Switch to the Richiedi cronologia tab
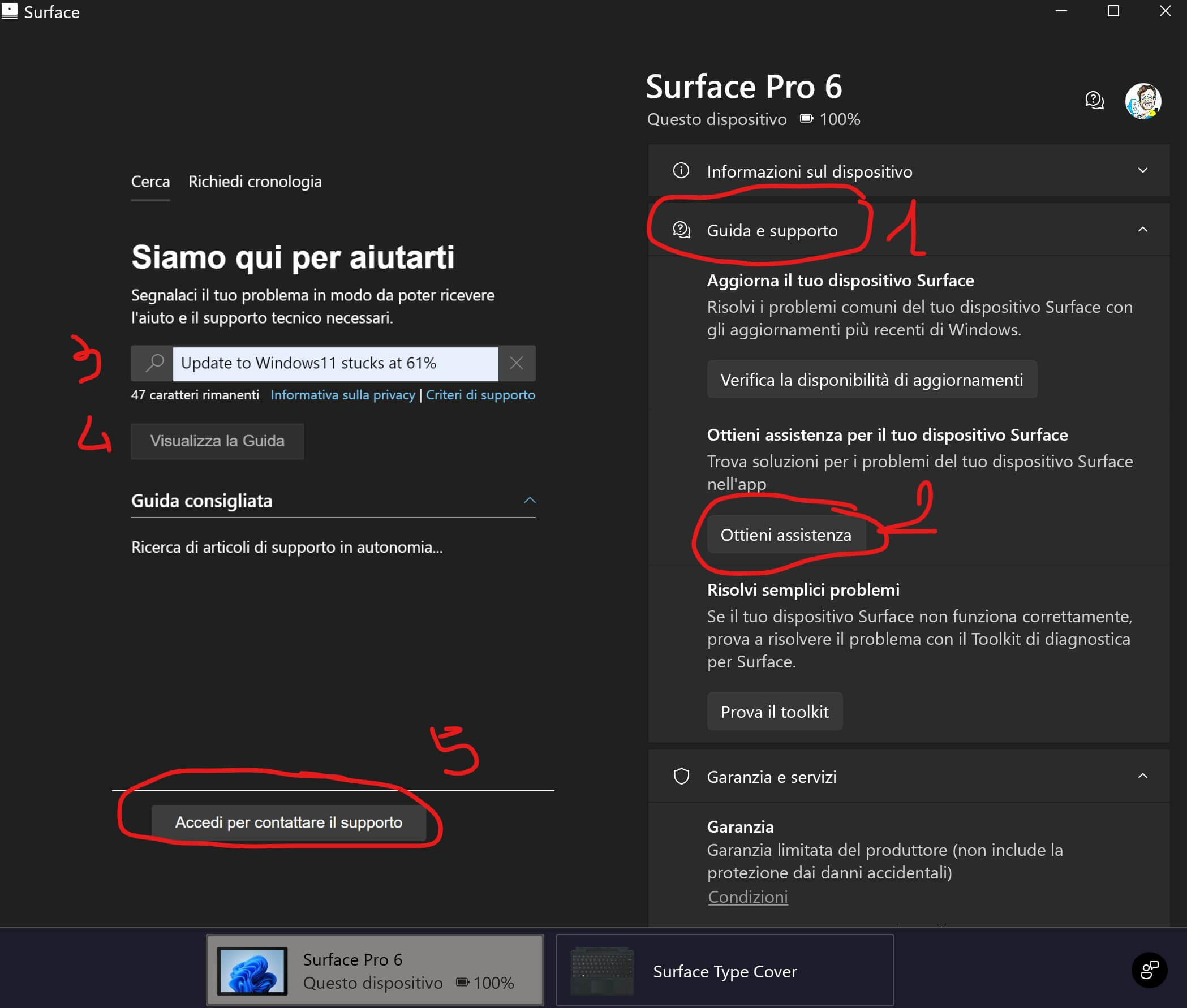Viewport: 1187px width, 1008px height. click(x=255, y=182)
